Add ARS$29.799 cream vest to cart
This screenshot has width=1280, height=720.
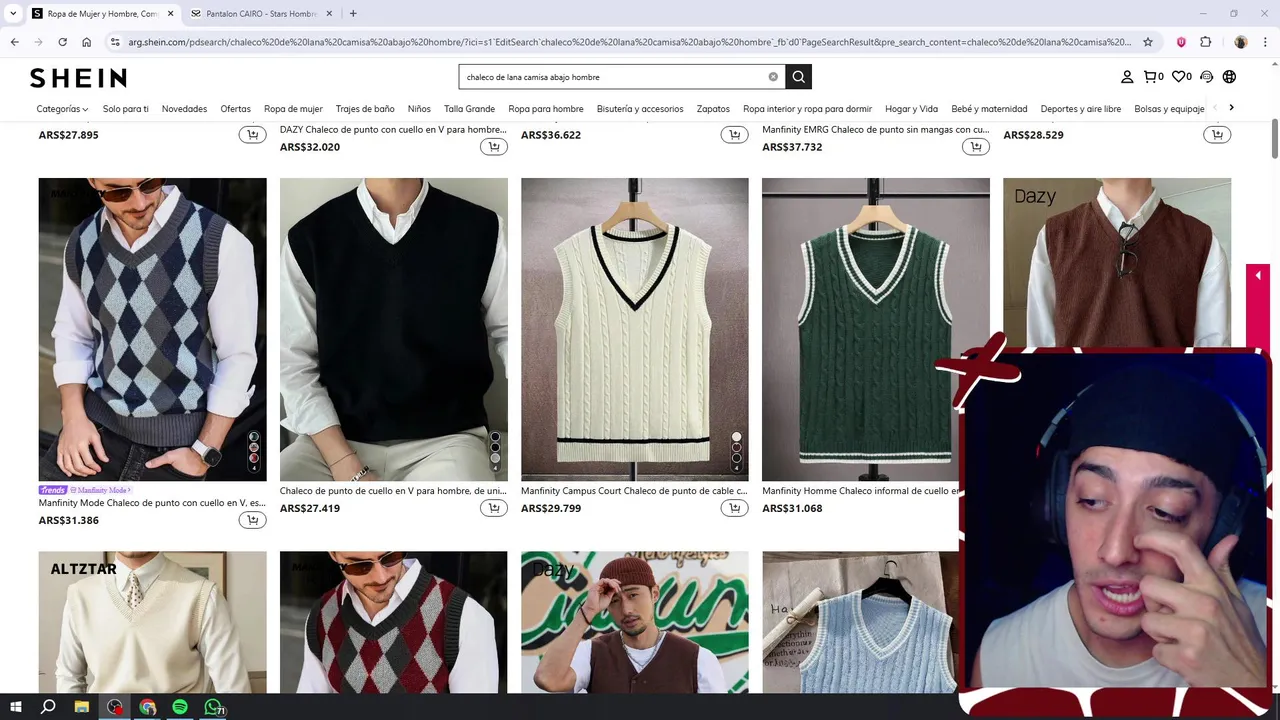click(735, 508)
